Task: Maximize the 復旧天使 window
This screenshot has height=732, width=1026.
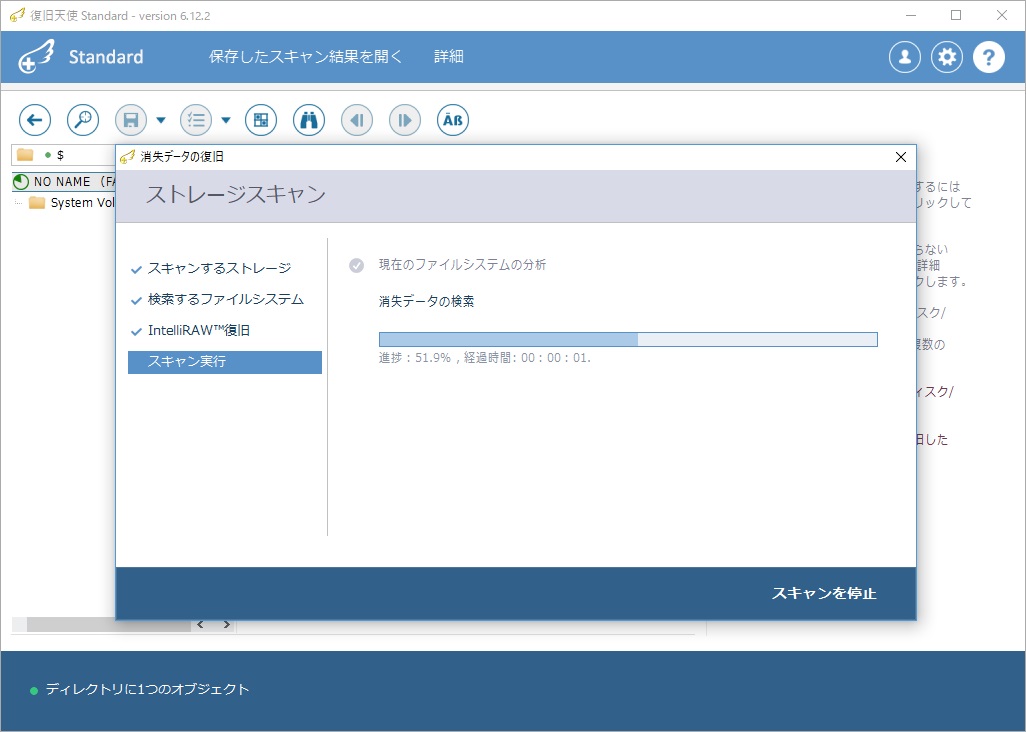Action: click(x=956, y=15)
